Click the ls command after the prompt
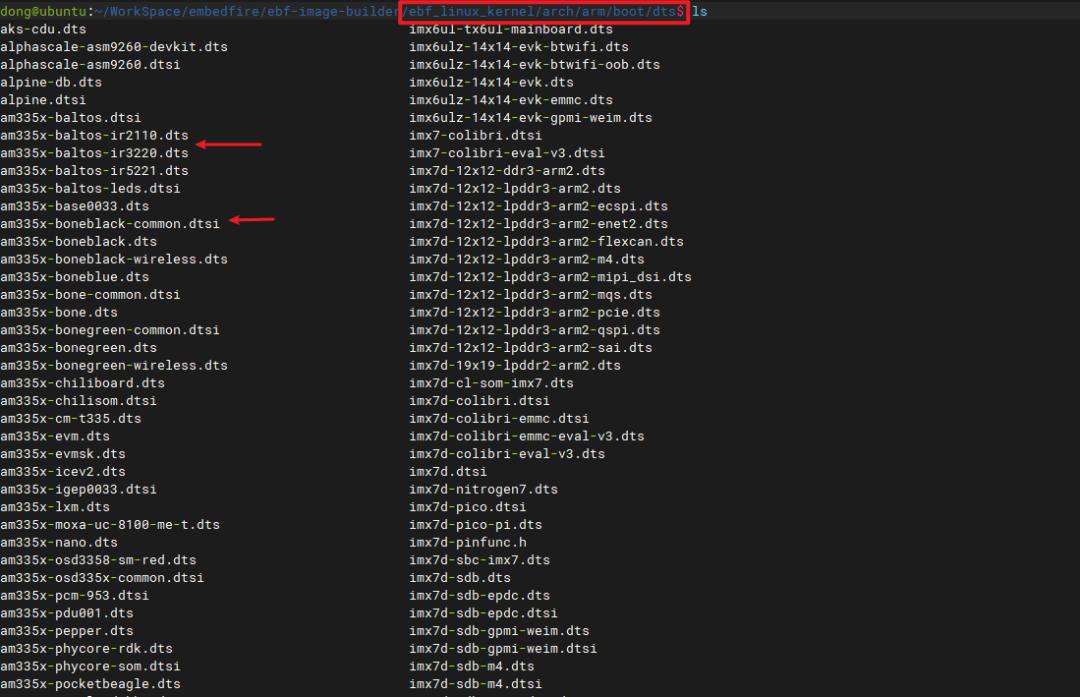 click(700, 11)
